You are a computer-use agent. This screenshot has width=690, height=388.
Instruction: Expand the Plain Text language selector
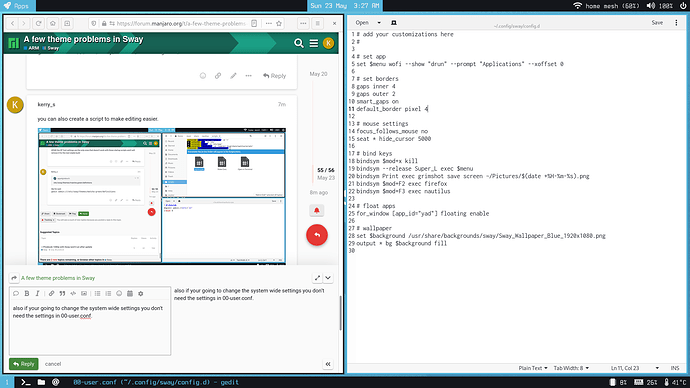[533, 368]
